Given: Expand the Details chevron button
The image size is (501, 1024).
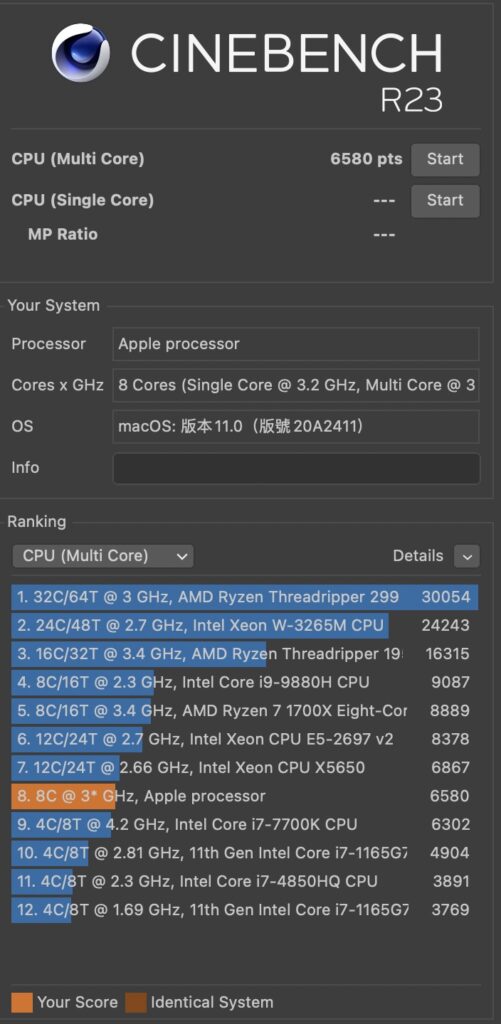Looking at the screenshot, I should click(x=467, y=557).
